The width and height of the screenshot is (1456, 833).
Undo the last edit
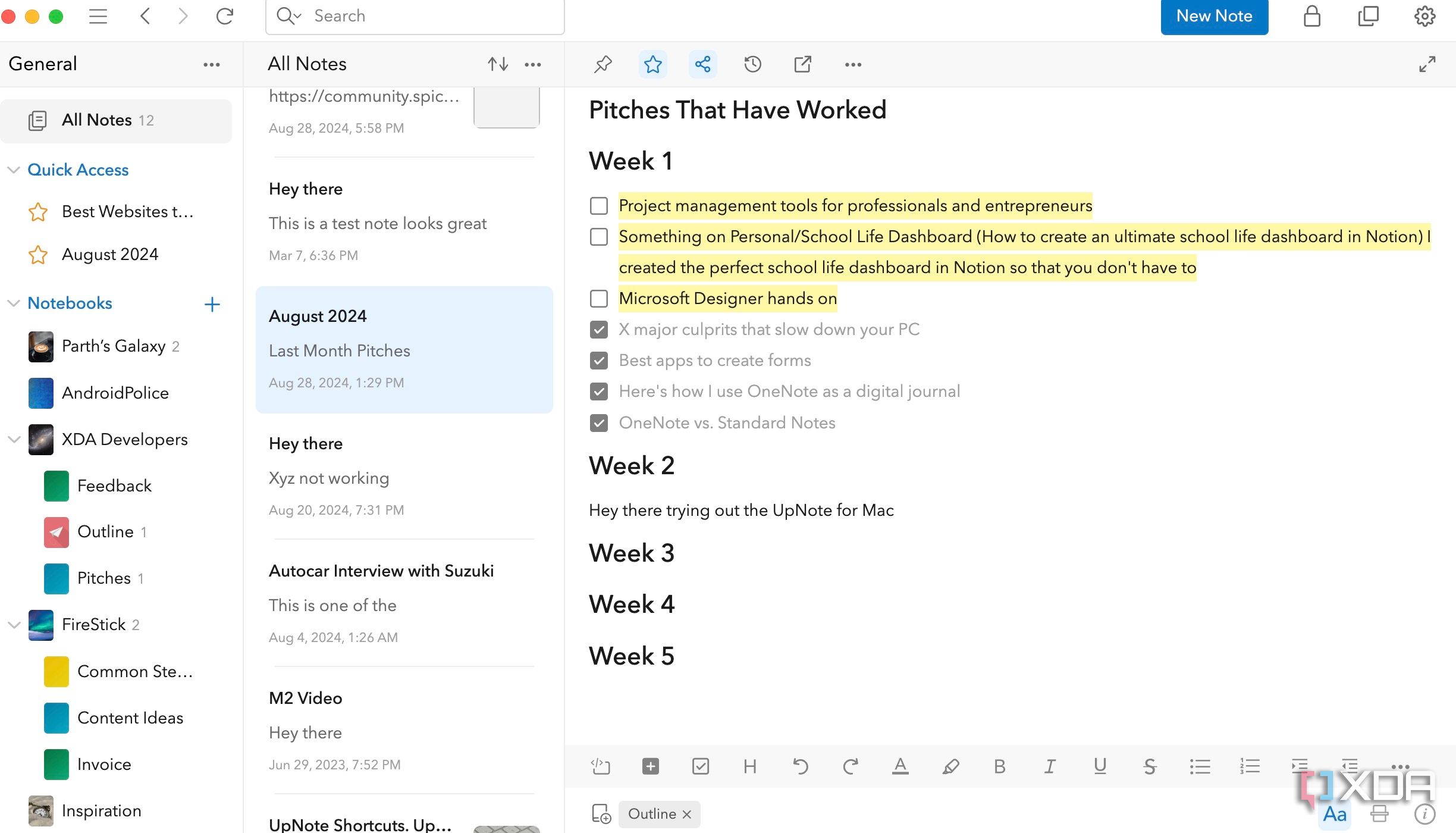pos(801,766)
